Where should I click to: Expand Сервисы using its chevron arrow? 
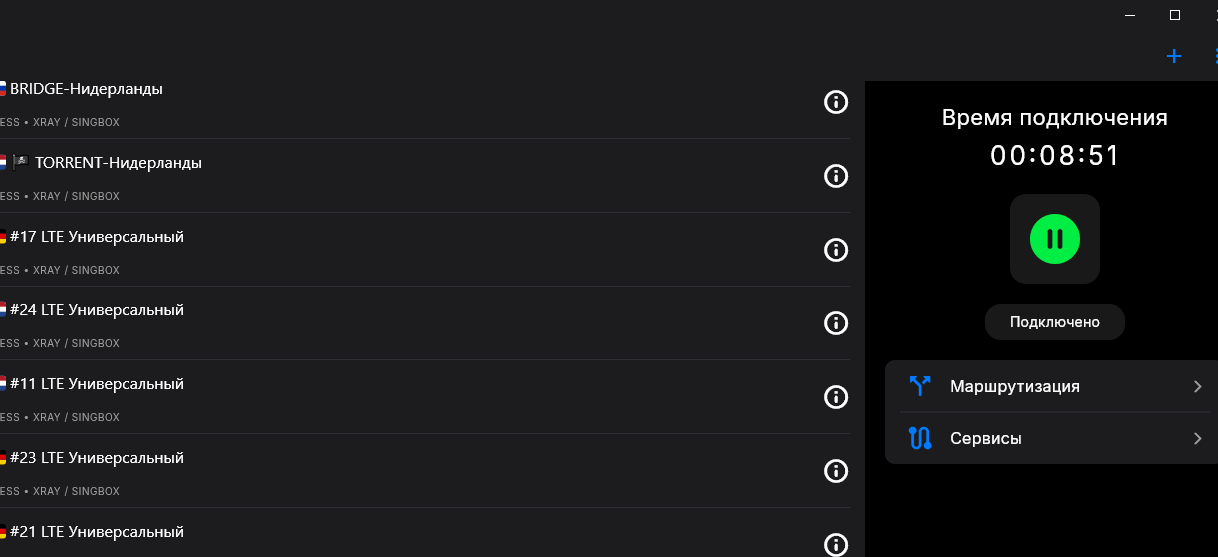pyautogui.click(x=1197, y=438)
